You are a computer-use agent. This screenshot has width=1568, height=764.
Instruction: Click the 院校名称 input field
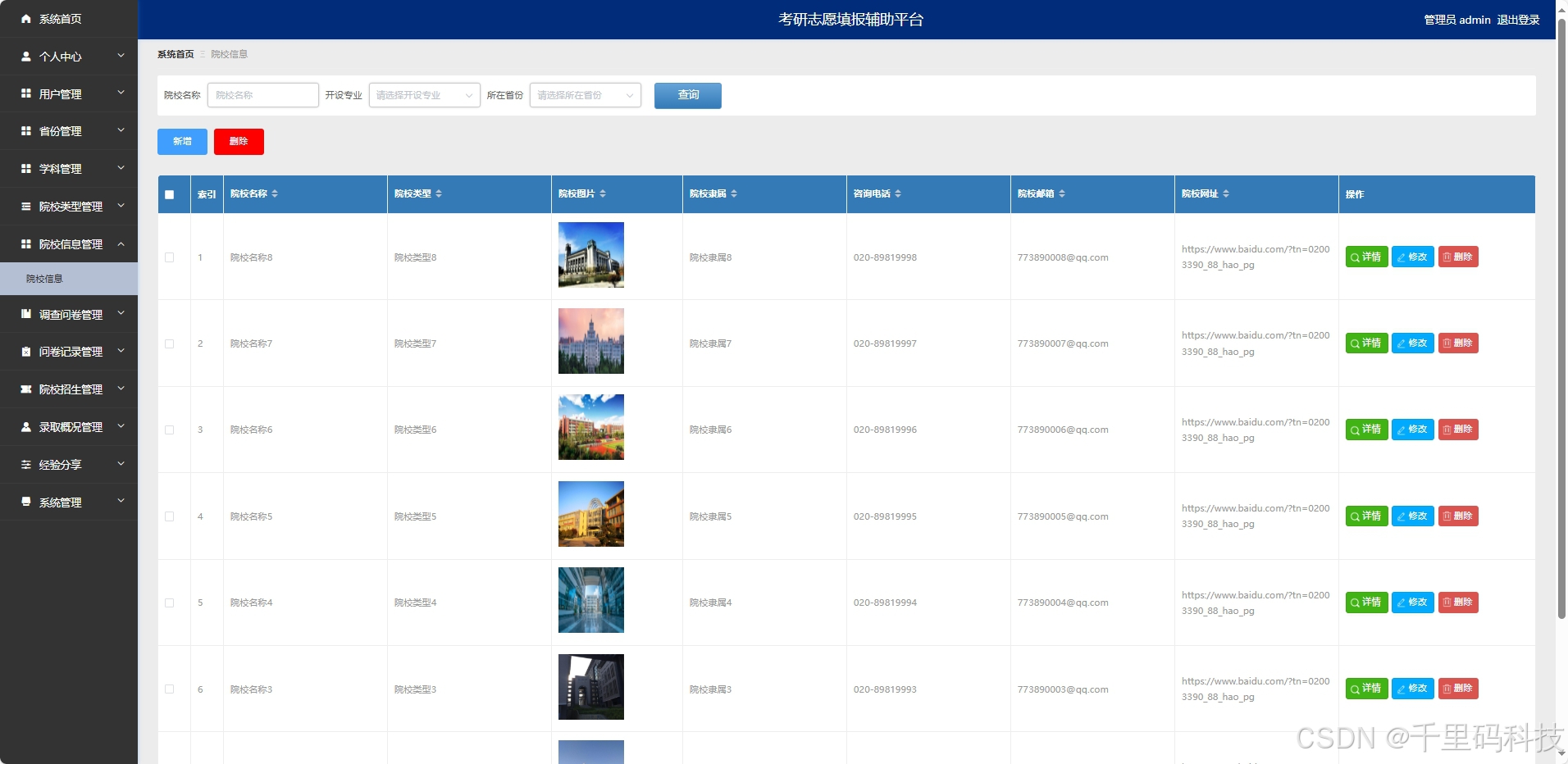tap(262, 95)
